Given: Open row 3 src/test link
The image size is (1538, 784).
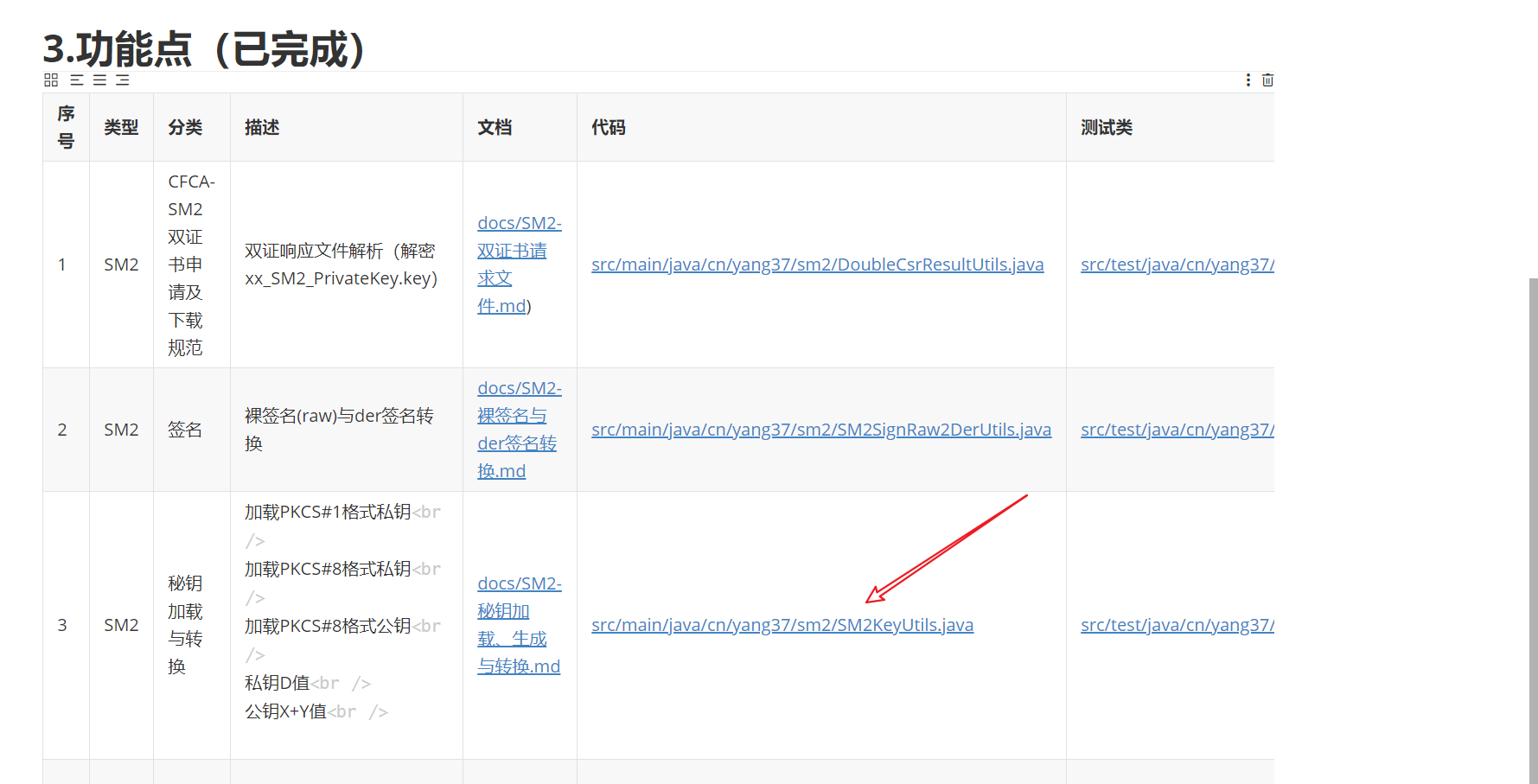Looking at the screenshot, I should point(1177,625).
